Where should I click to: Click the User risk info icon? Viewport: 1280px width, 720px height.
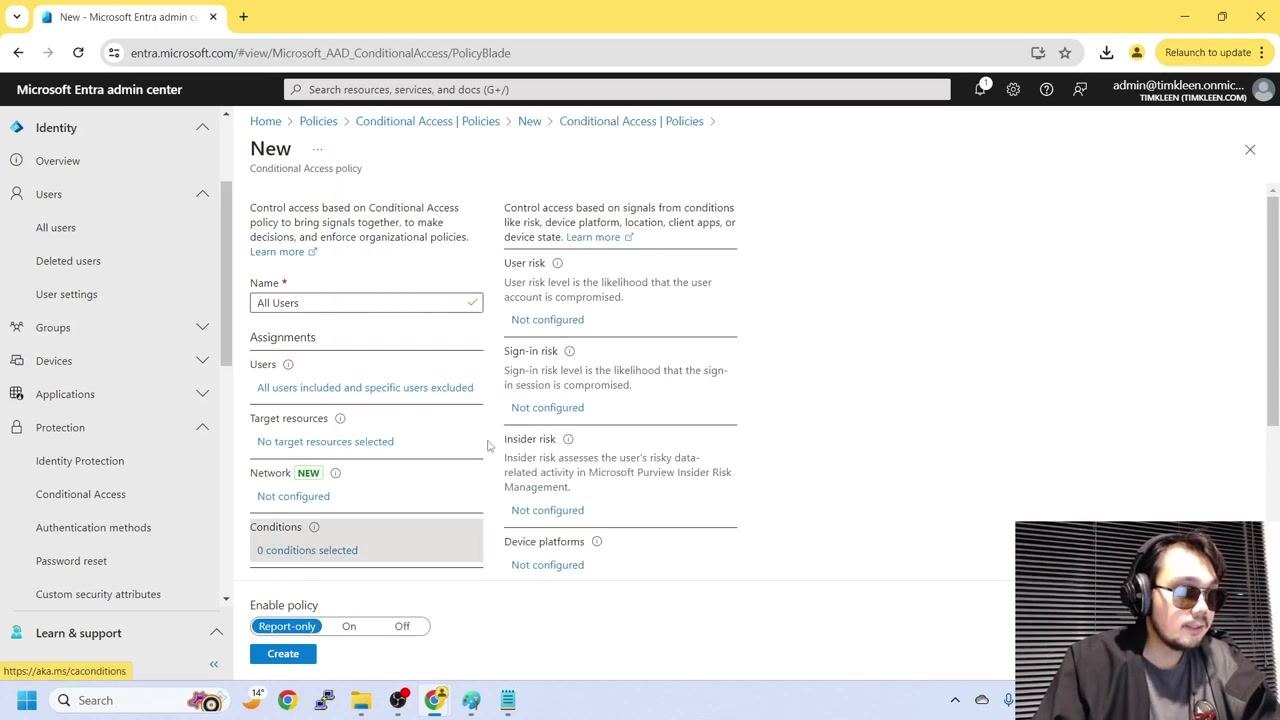coord(558,263)
